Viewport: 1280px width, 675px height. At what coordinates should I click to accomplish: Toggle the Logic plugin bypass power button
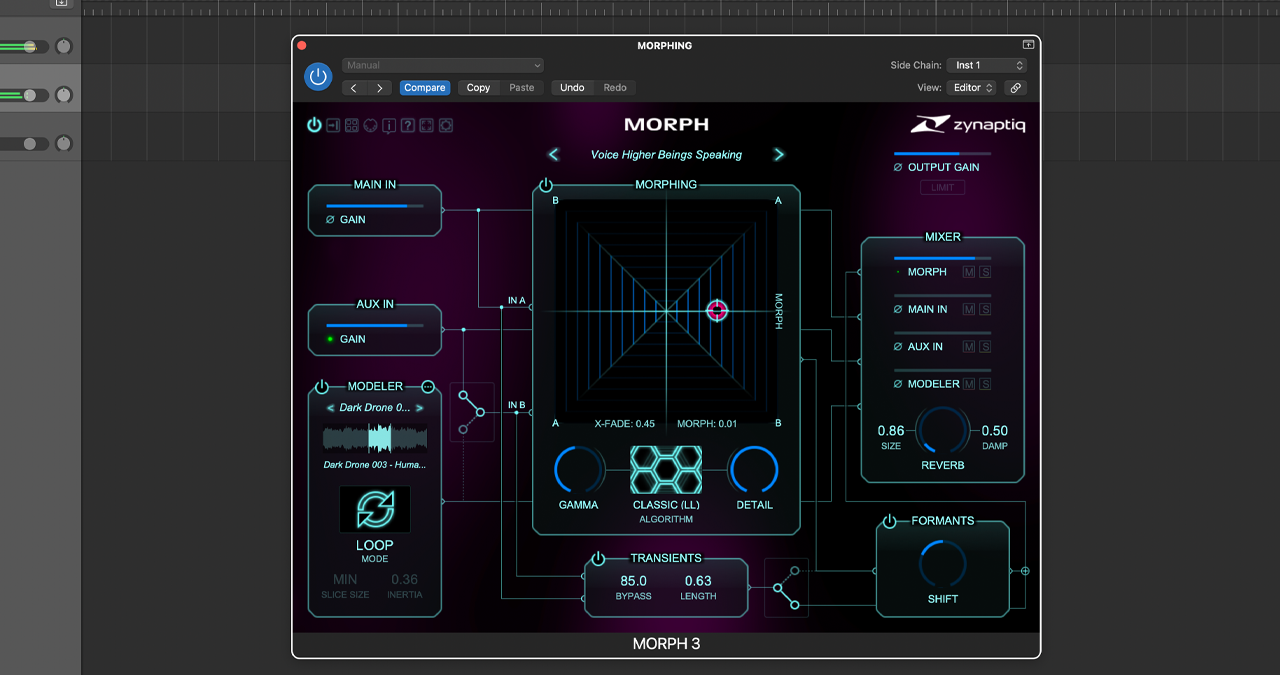(x=318, y=76)
